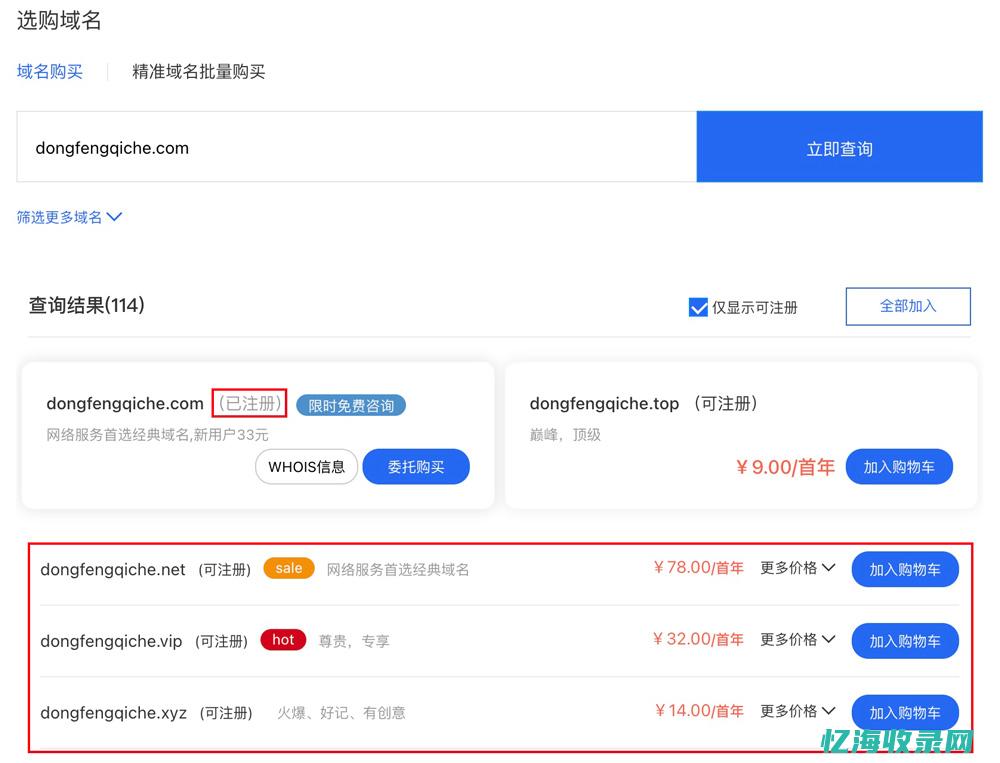Click inside the domain search input field
Viewport: 1000px width, 763px height.
point(350,146)
